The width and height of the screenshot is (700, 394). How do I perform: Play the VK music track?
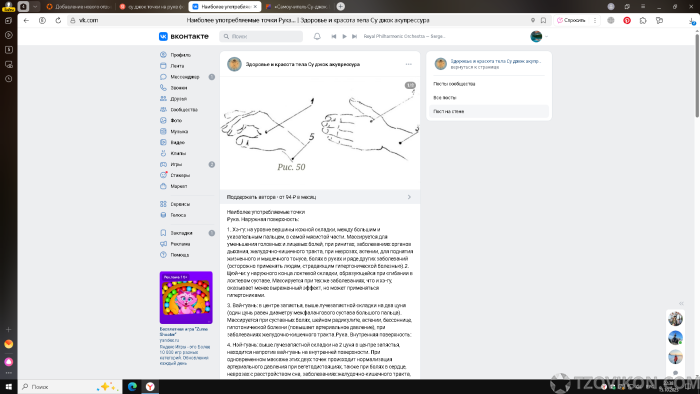(344, 36)
